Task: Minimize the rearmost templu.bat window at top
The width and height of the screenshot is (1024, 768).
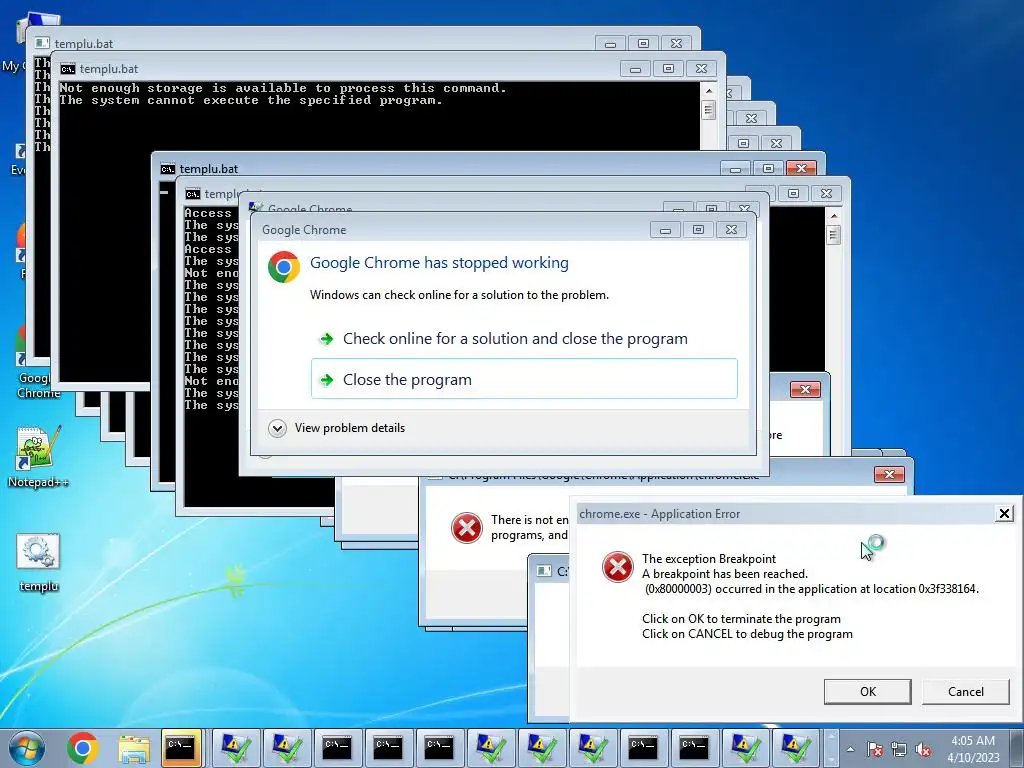Action: (x=611, y=43)
